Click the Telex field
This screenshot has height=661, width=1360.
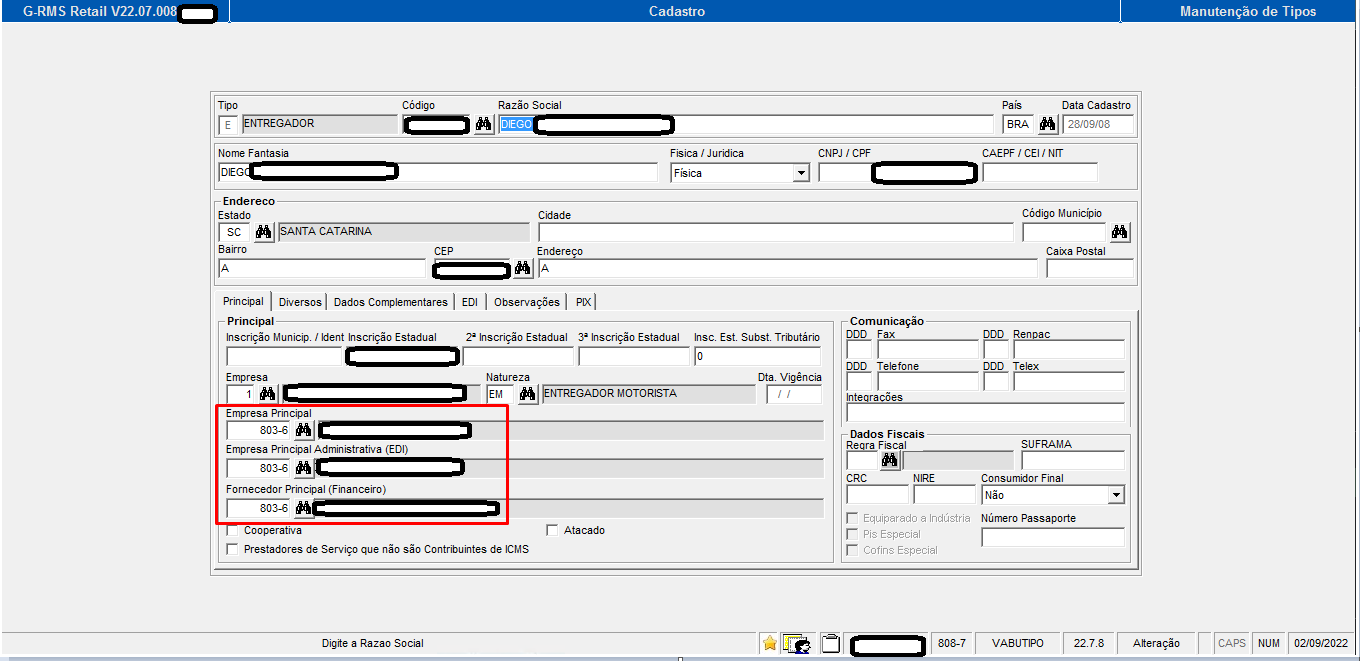(1068, 382)
